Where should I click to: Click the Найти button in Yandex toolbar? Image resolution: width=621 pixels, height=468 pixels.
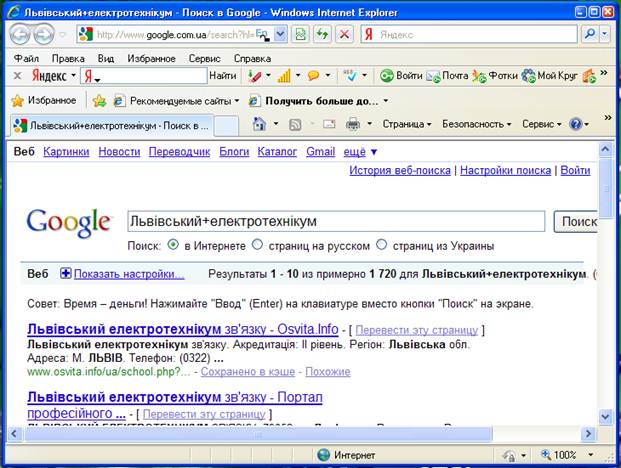click(223, 75)
